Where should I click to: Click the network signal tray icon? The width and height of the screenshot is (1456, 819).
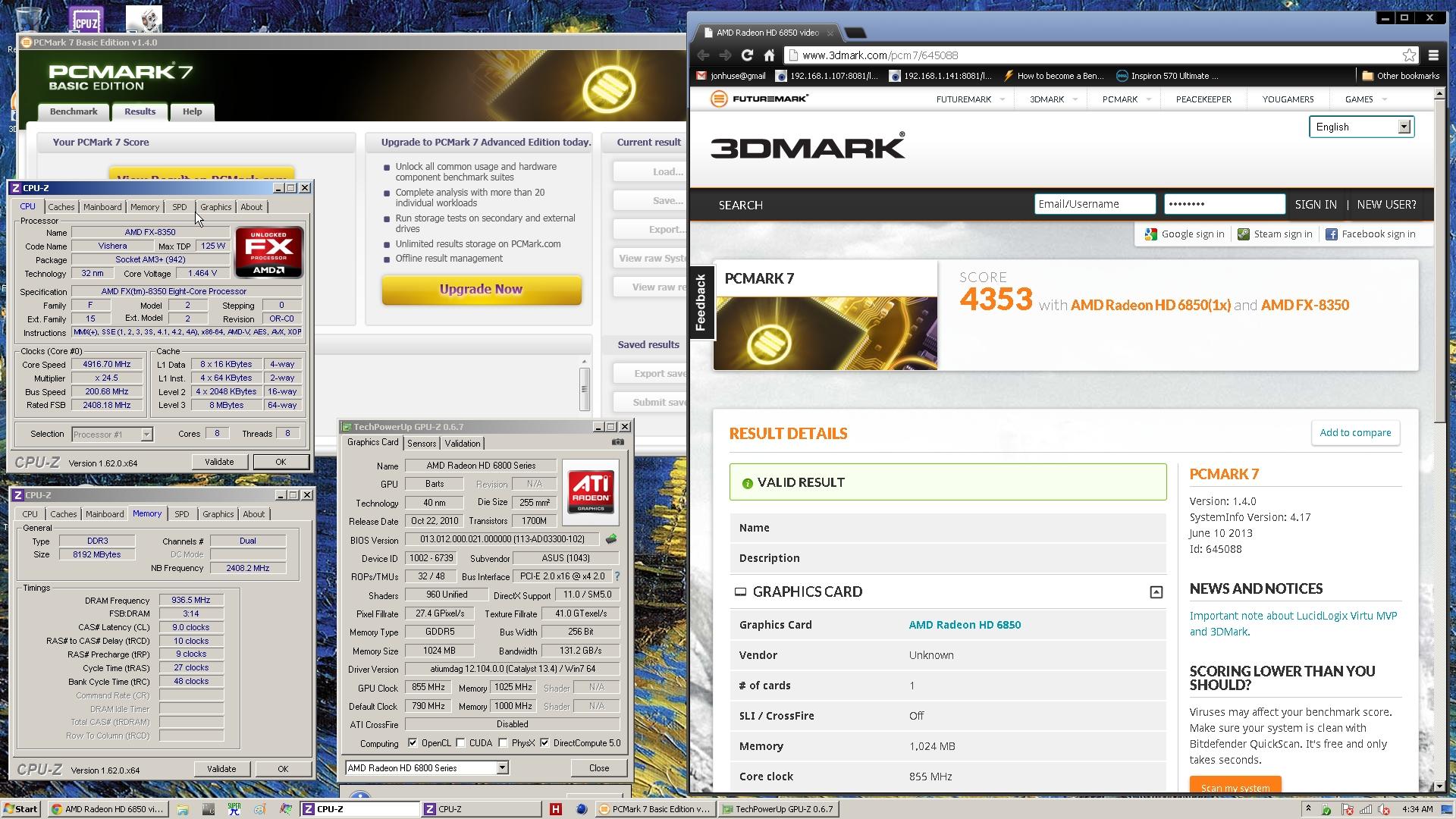coord(1365,809)
